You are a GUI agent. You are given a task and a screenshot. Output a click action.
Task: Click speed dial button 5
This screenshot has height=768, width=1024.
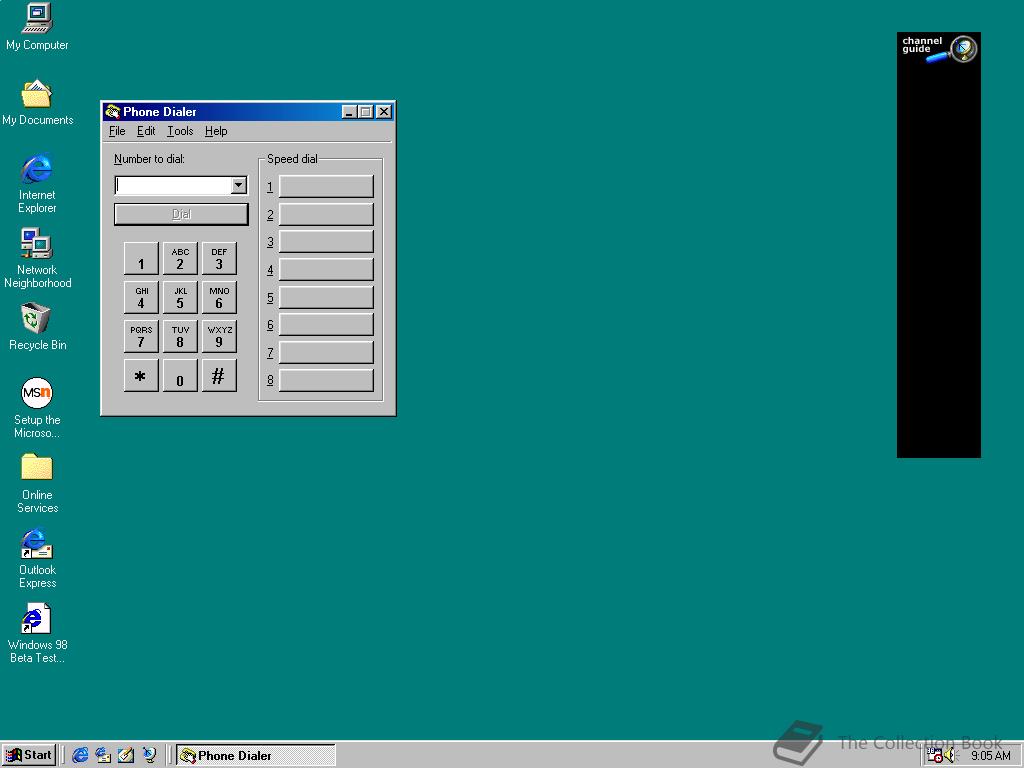click(x=326, y=297)
